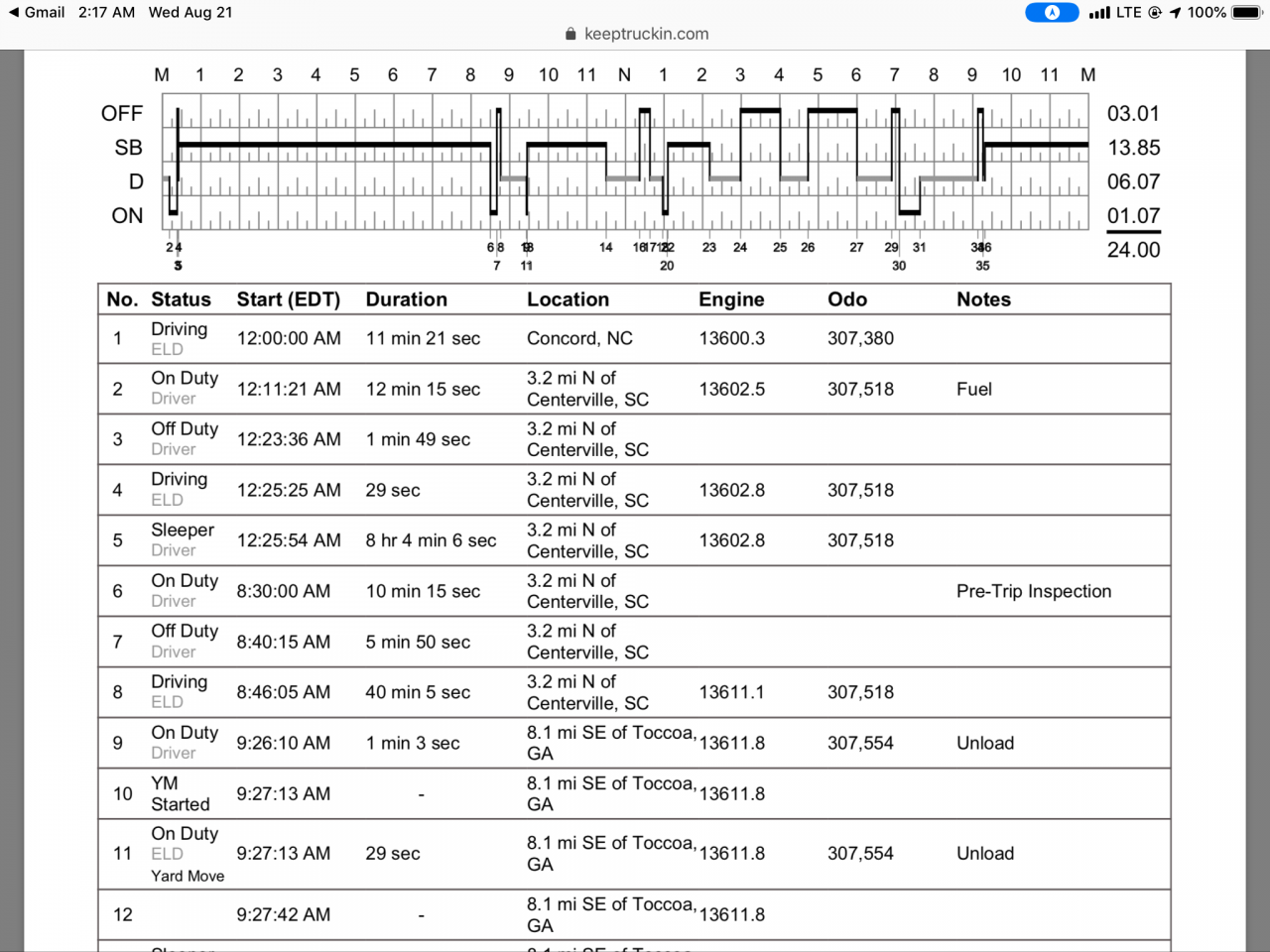Viewport: 1270px width, 952px height.
Task: Click the Location column header
Action: pyautogui.click(x=568, y=299)
